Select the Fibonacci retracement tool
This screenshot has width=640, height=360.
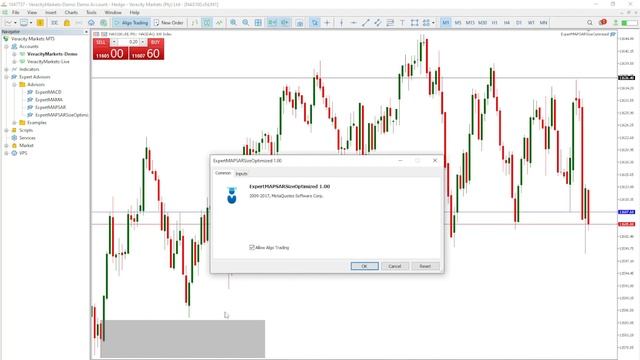(390, 23)
